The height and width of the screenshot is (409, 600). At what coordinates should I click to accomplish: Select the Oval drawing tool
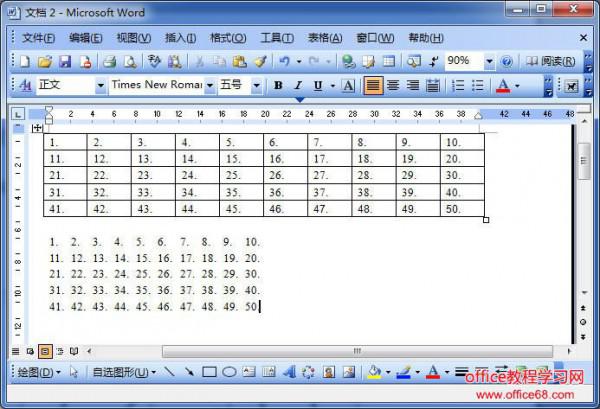coord(229,372)
